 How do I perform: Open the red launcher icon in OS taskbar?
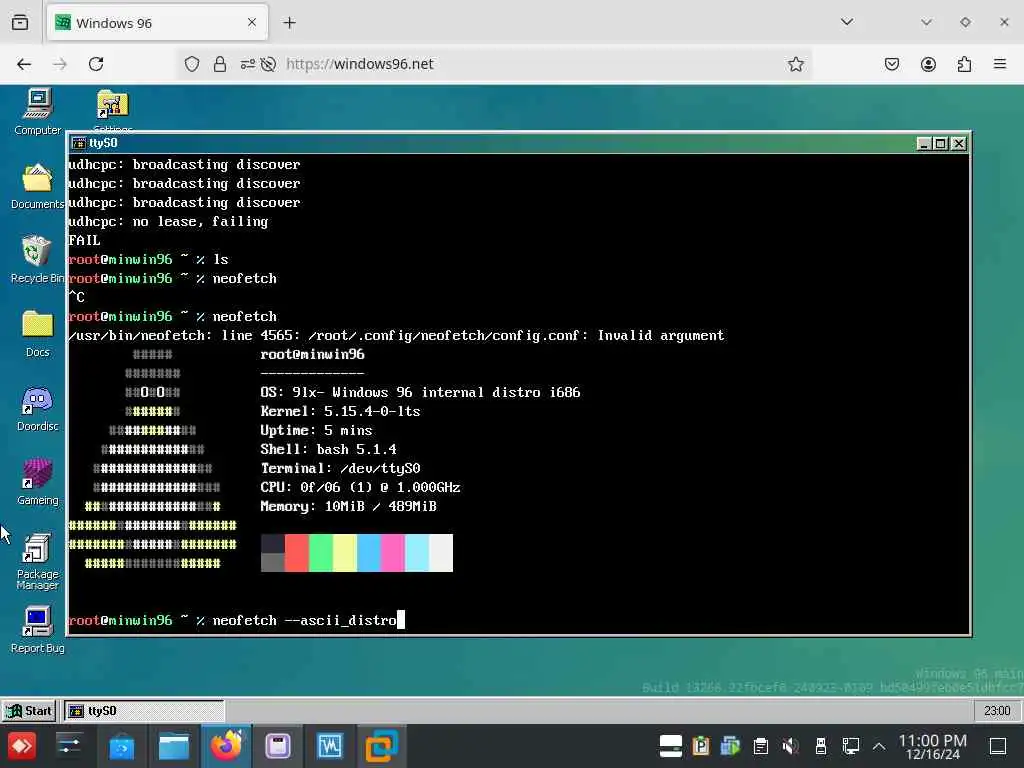click(22, 746)
